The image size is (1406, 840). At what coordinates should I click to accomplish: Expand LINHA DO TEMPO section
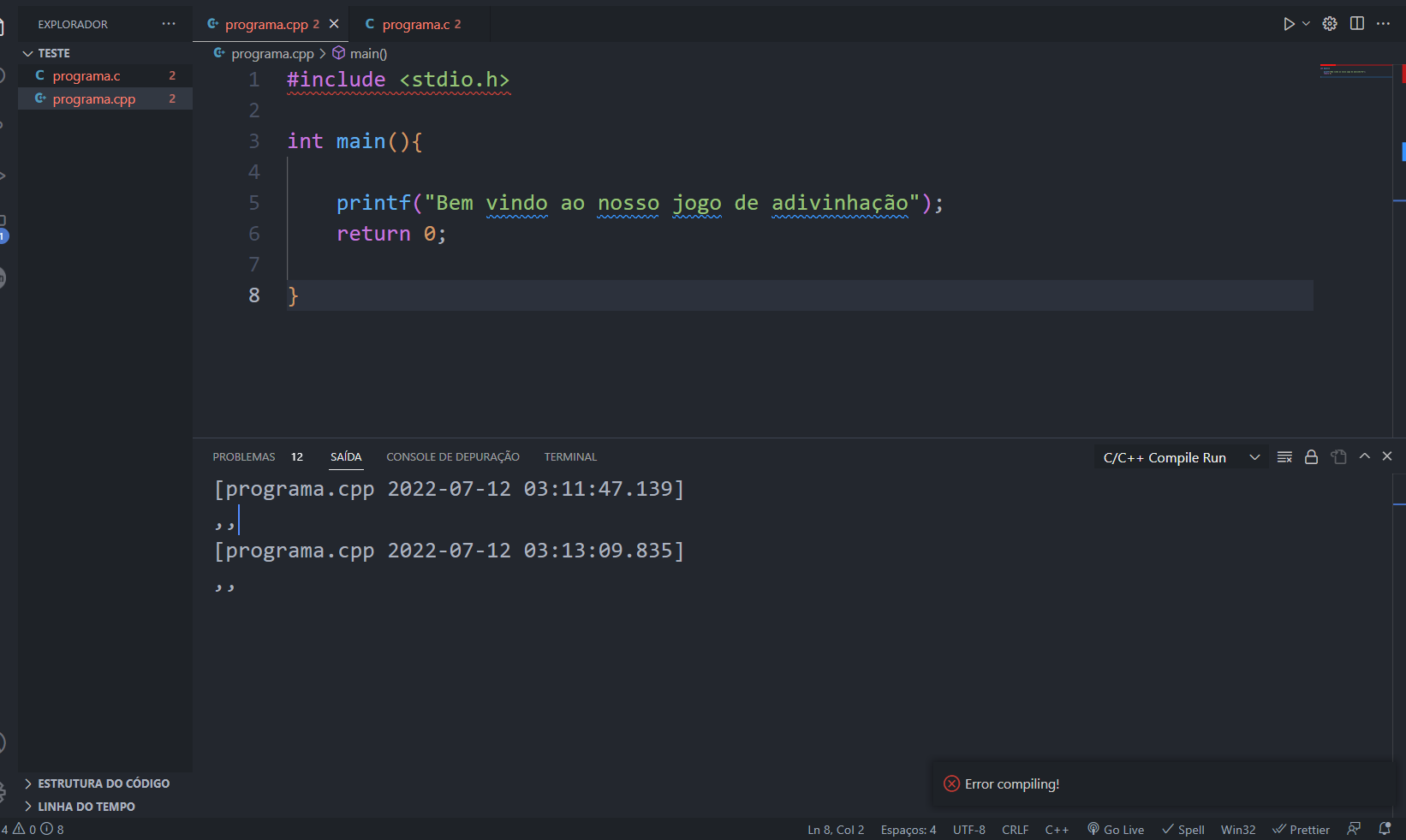tap(104, 806)
